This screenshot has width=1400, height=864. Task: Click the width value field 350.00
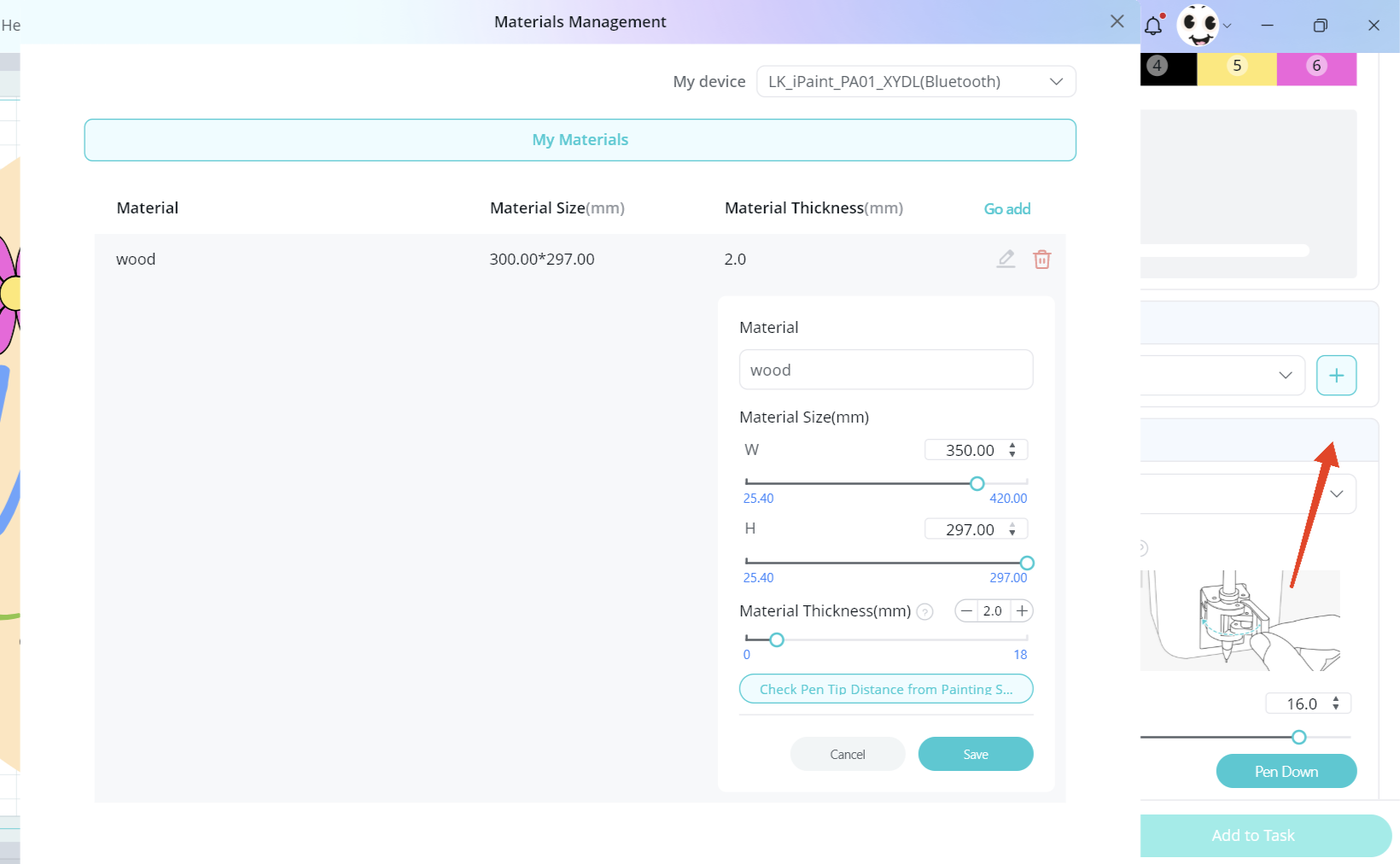[970, 450]
